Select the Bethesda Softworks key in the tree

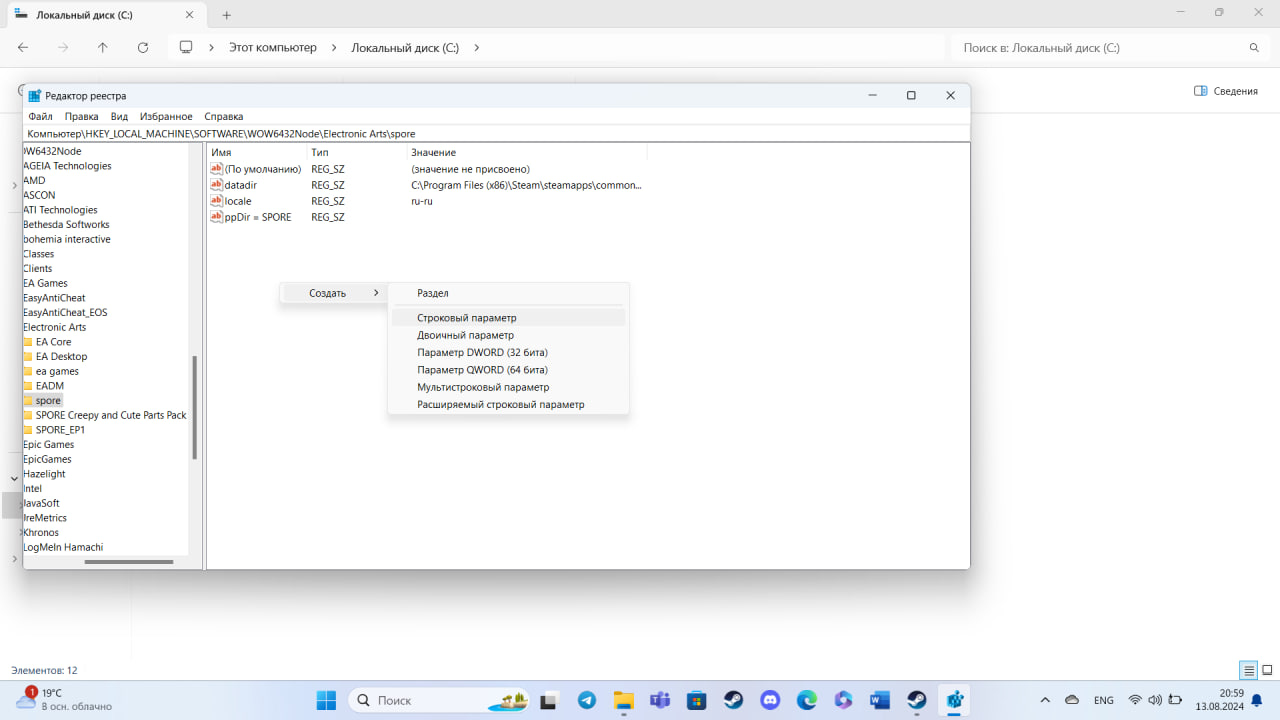click(66, 225)
